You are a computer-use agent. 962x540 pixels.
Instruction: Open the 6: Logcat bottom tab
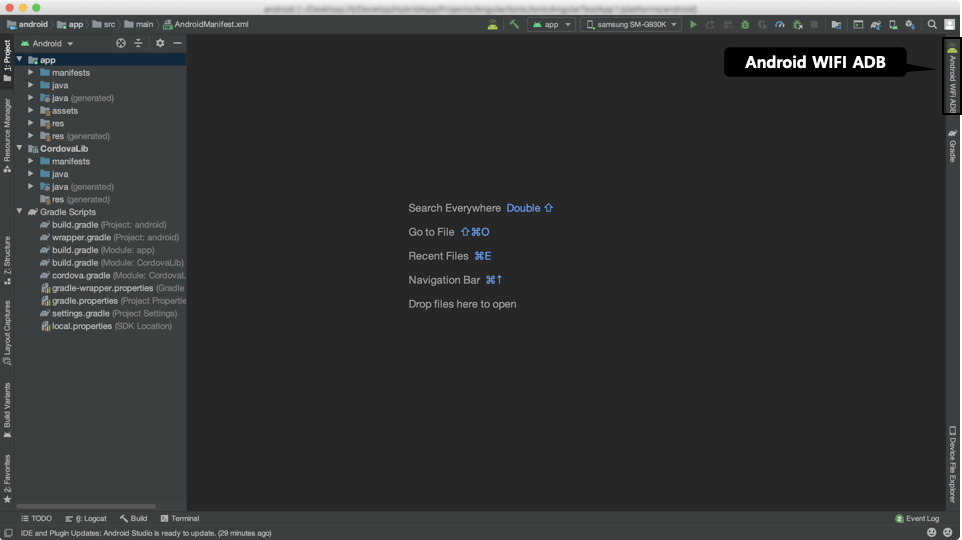coord(86,519)
